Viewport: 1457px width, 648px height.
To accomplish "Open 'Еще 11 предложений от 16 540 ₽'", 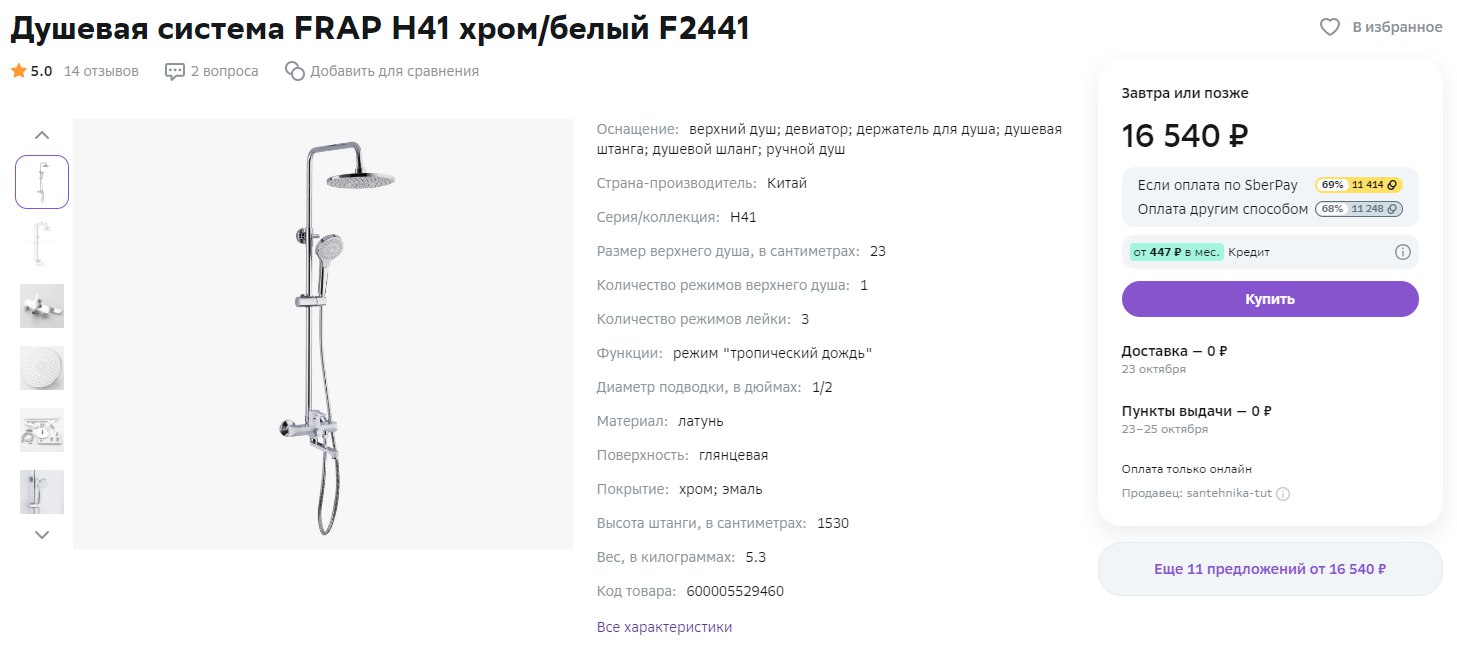I will (x=1269, y=569).
